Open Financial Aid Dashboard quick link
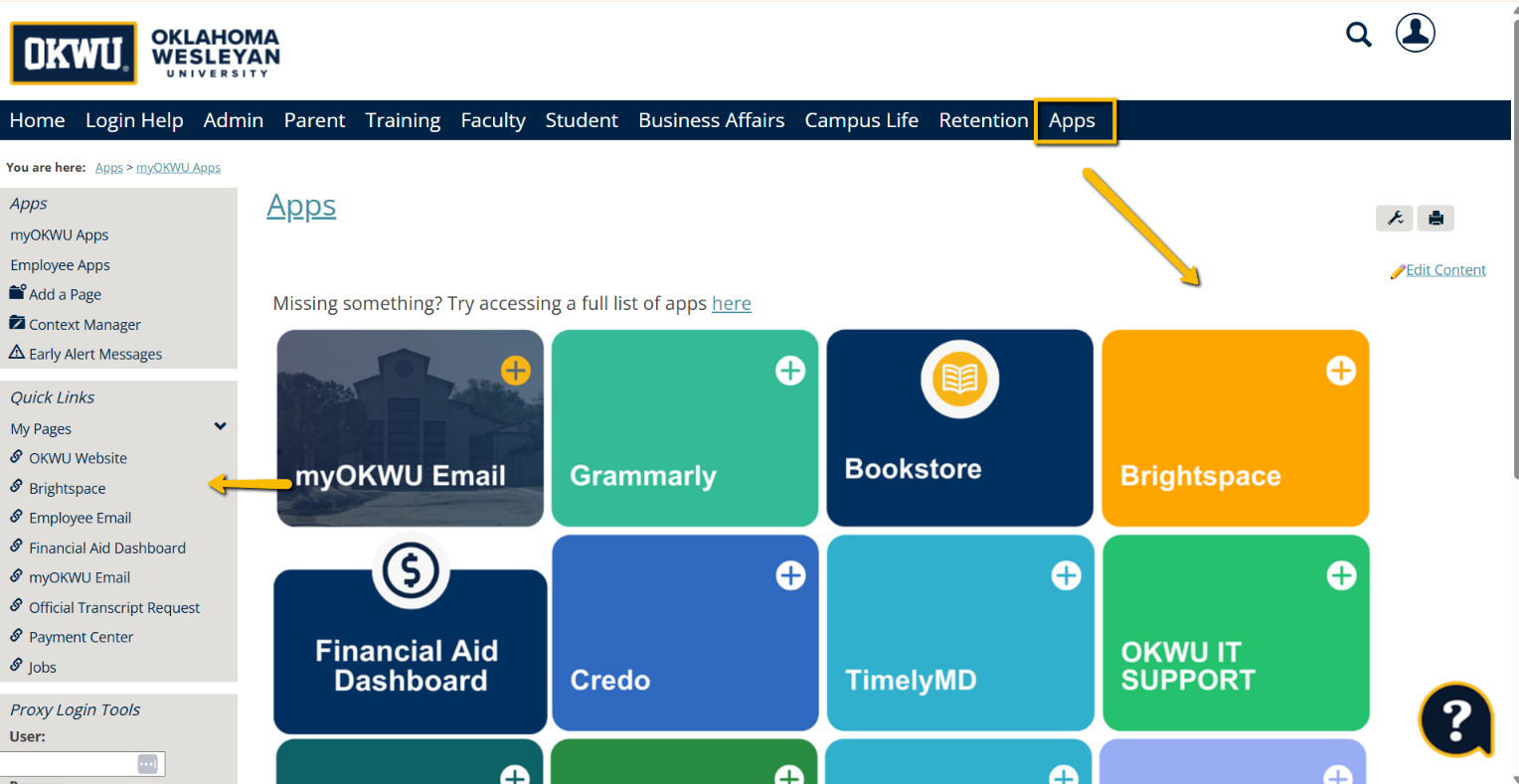 (x=107, y=548)
